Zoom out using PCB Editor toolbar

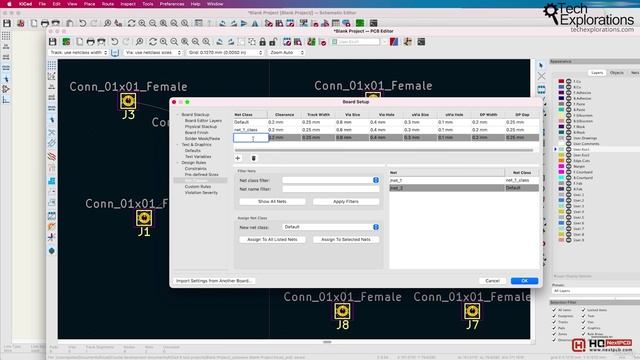[x=174, y=42]
